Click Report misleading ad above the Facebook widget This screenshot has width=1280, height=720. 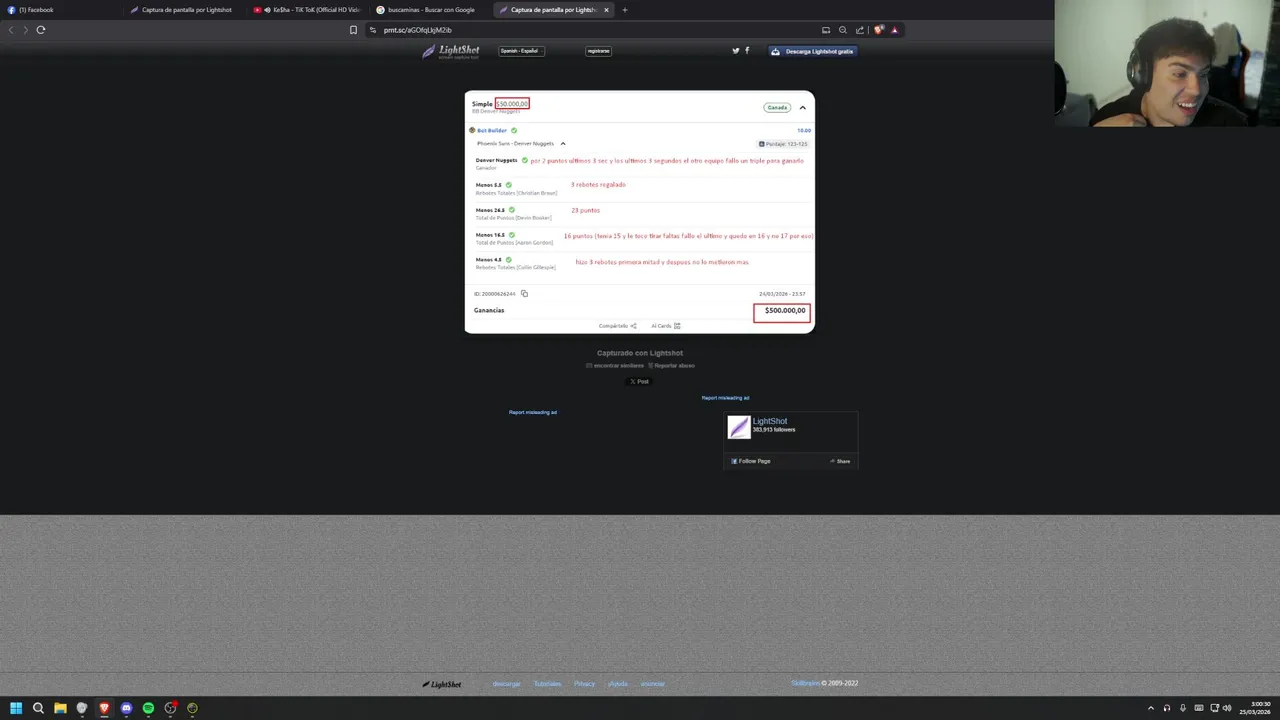725,398
